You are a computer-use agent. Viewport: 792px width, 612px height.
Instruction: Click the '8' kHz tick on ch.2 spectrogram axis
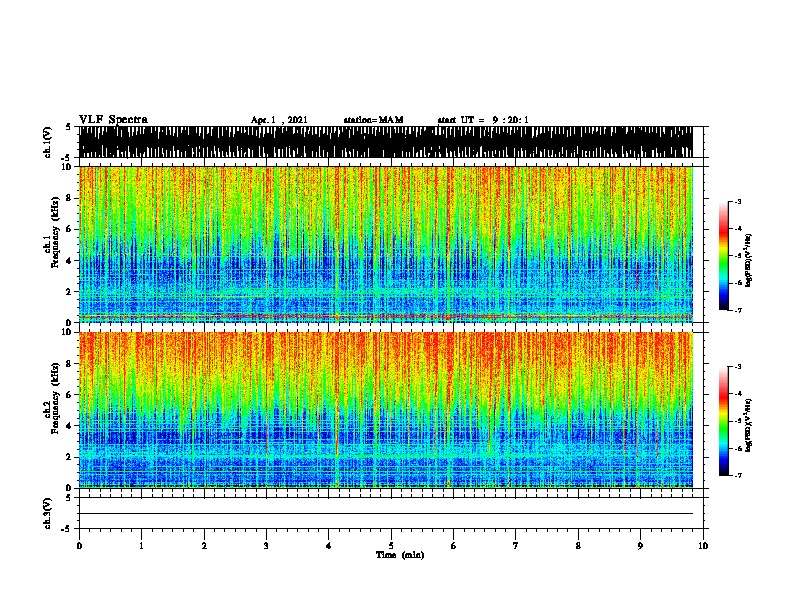point(70,364)
